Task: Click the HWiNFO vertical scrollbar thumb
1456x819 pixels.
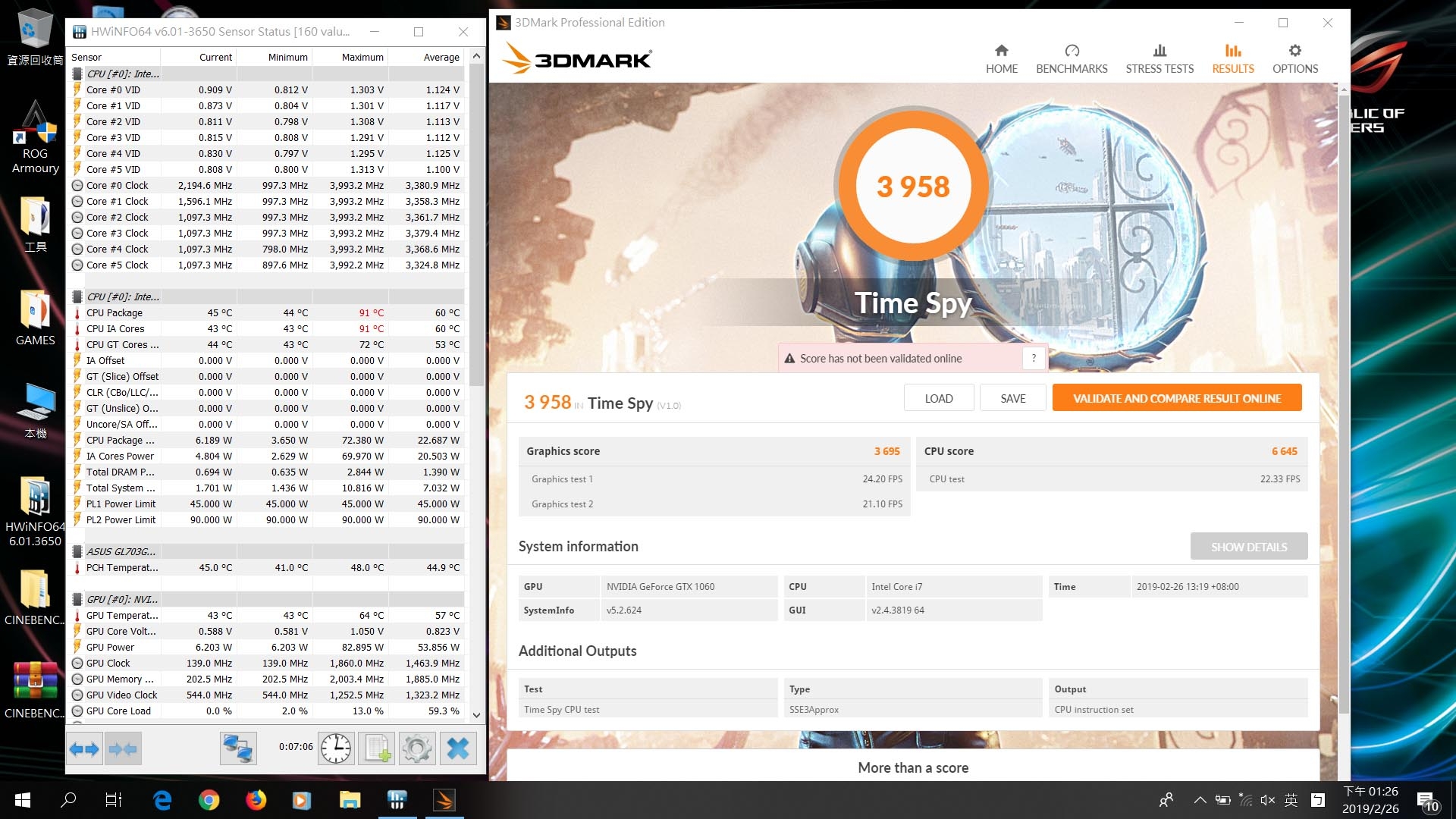Action: [476, 224]
